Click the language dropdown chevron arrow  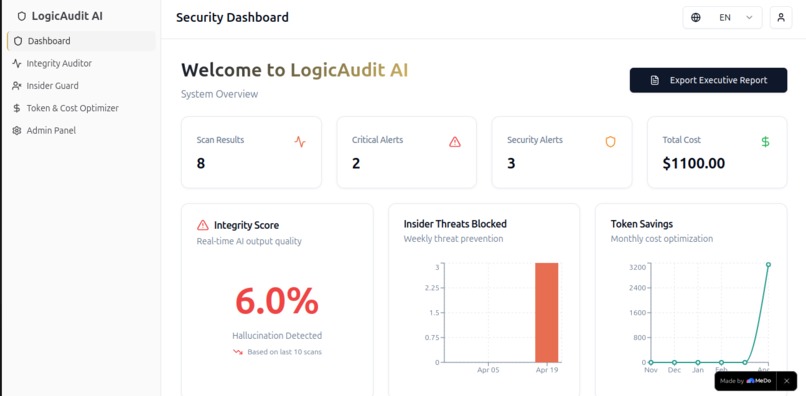click(749, 17)
